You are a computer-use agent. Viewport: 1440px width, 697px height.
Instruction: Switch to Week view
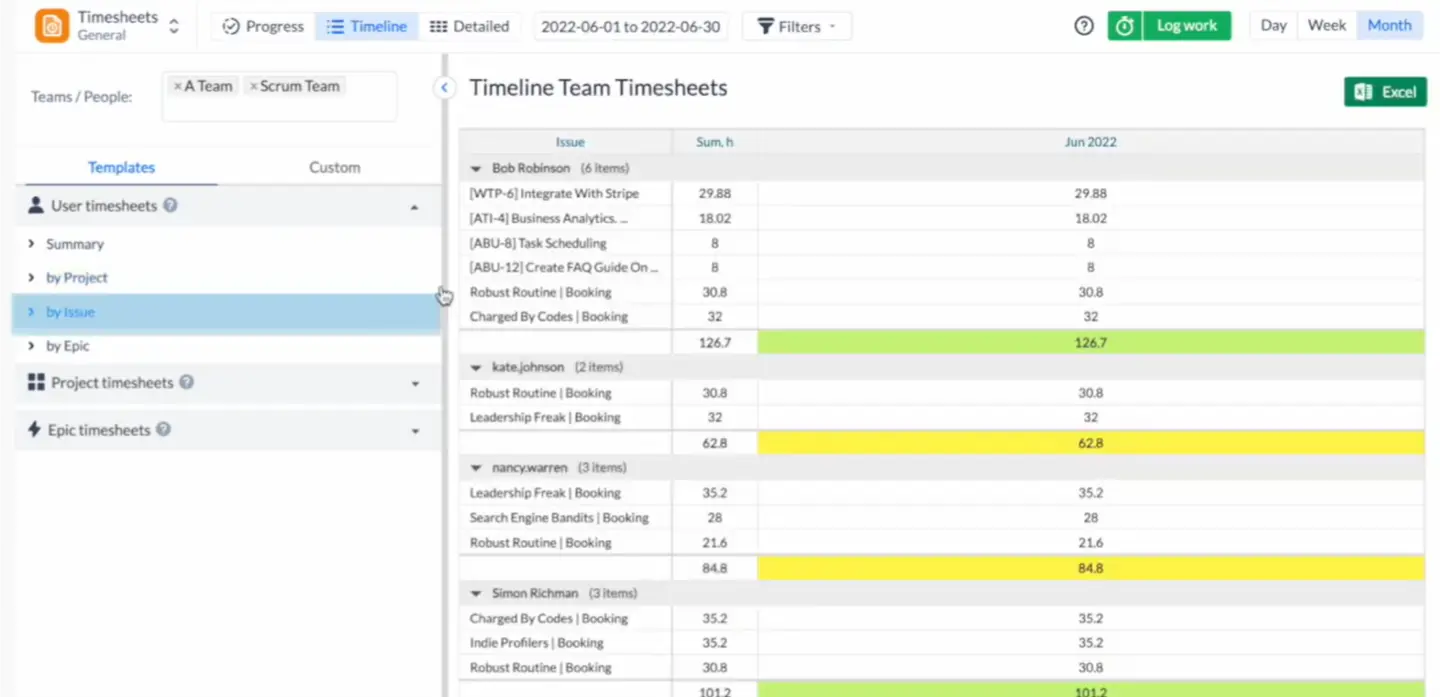click(1326, 25)
